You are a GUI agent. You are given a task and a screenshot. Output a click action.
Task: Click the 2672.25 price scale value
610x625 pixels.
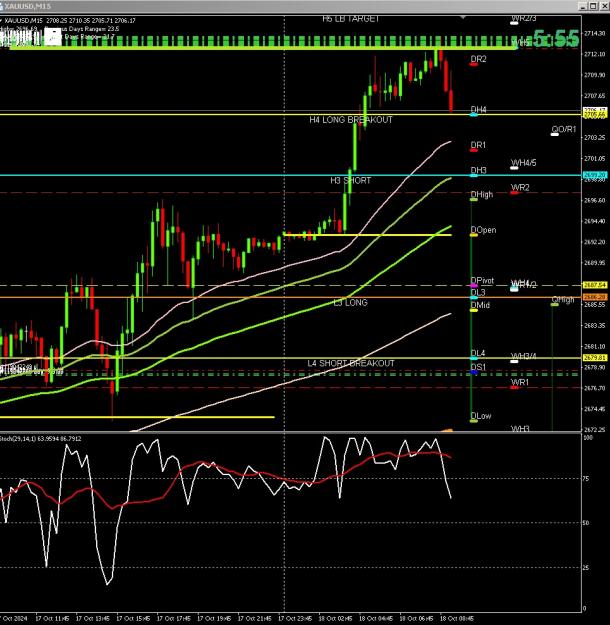coord(594,430)
